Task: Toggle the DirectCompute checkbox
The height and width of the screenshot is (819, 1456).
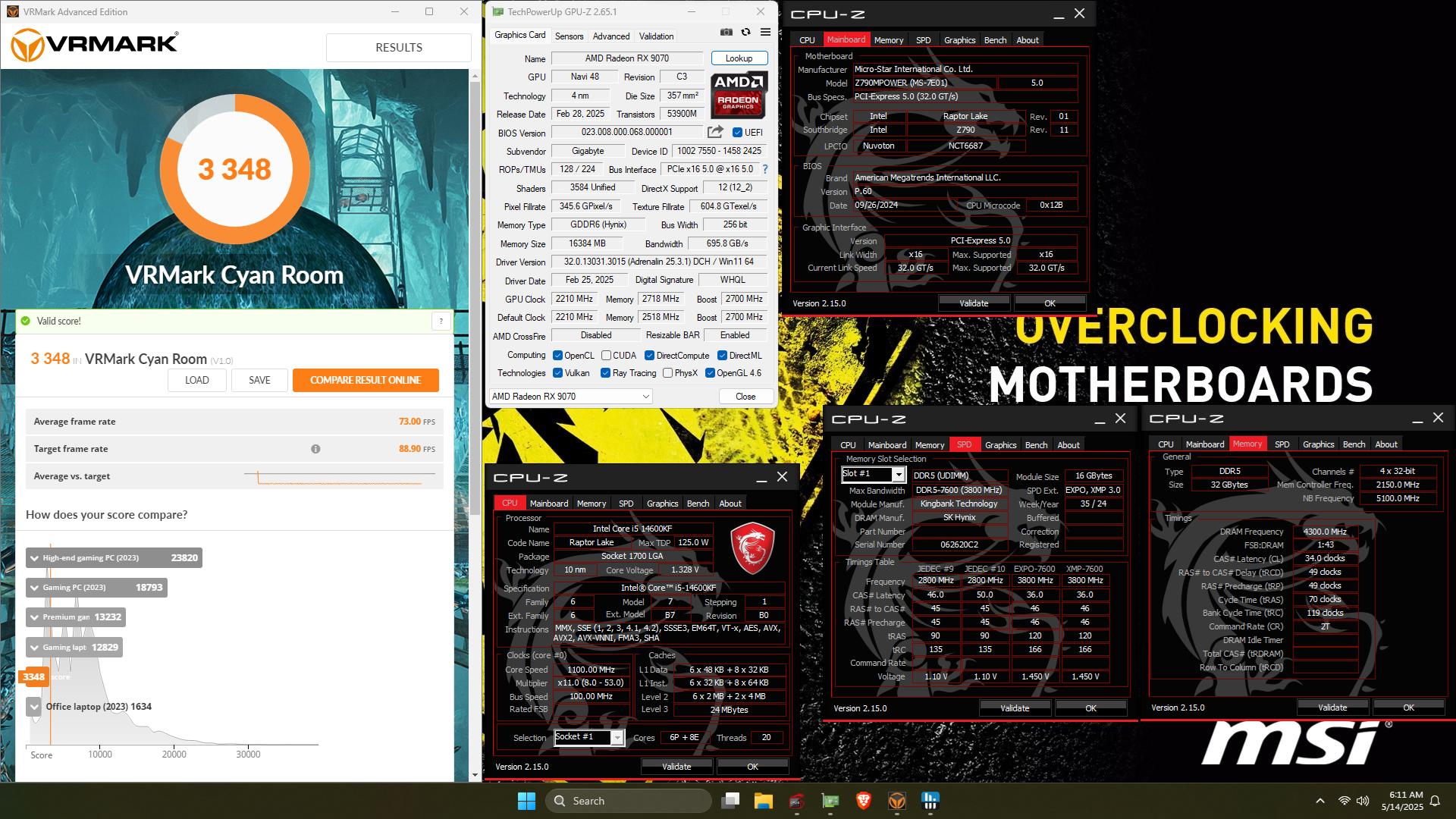Action: [649, 356]
